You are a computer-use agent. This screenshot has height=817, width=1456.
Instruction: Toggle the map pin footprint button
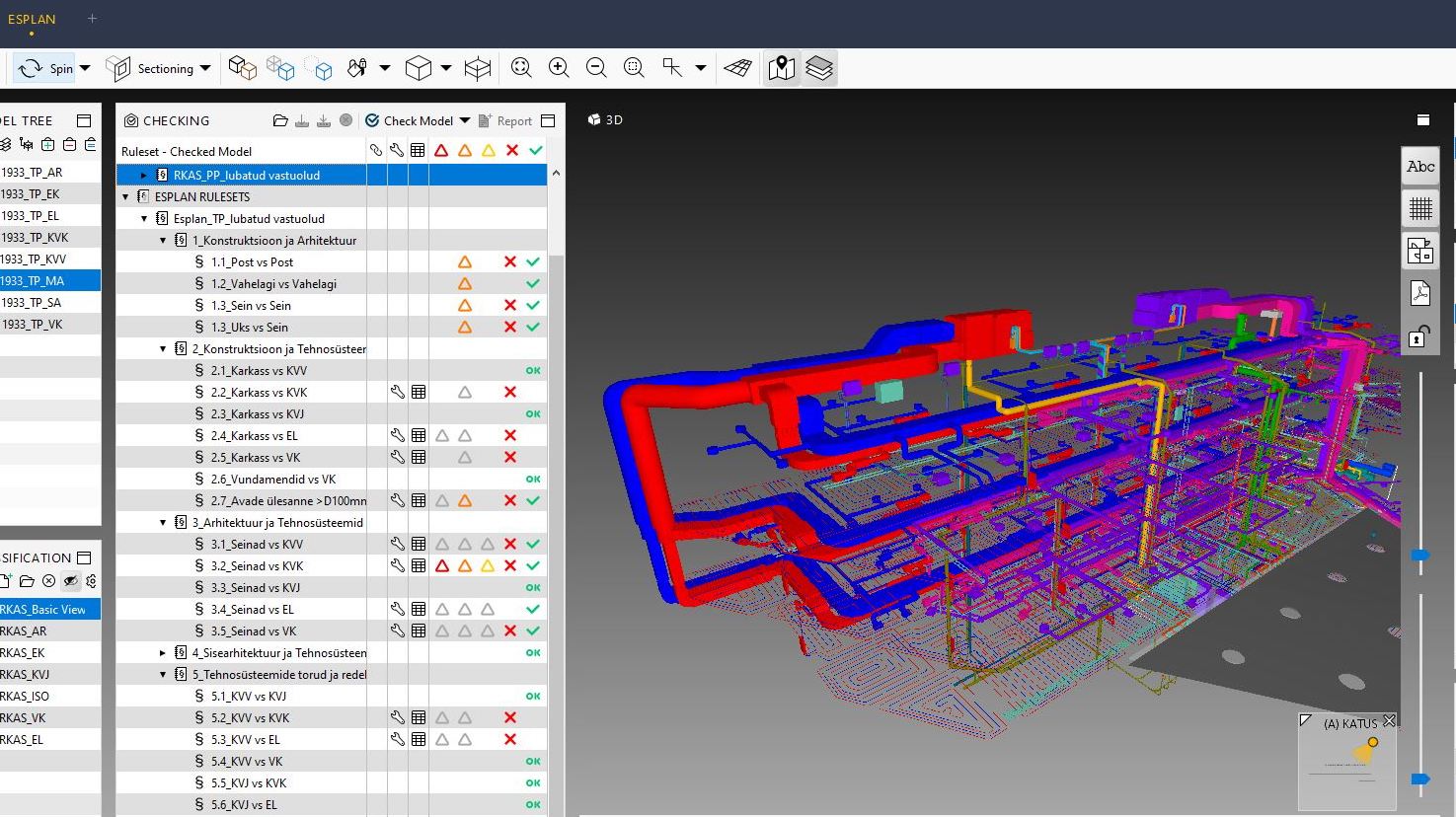coord(782,68)
